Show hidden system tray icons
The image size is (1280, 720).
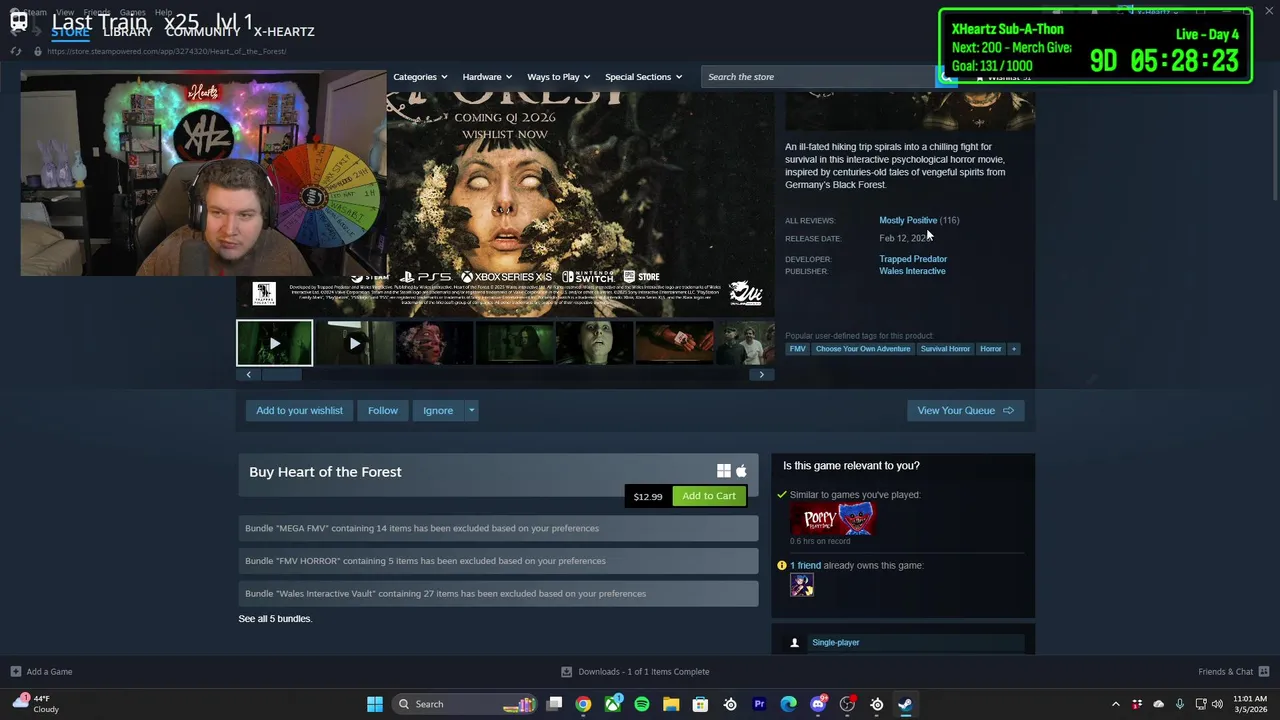(1116, 704)
